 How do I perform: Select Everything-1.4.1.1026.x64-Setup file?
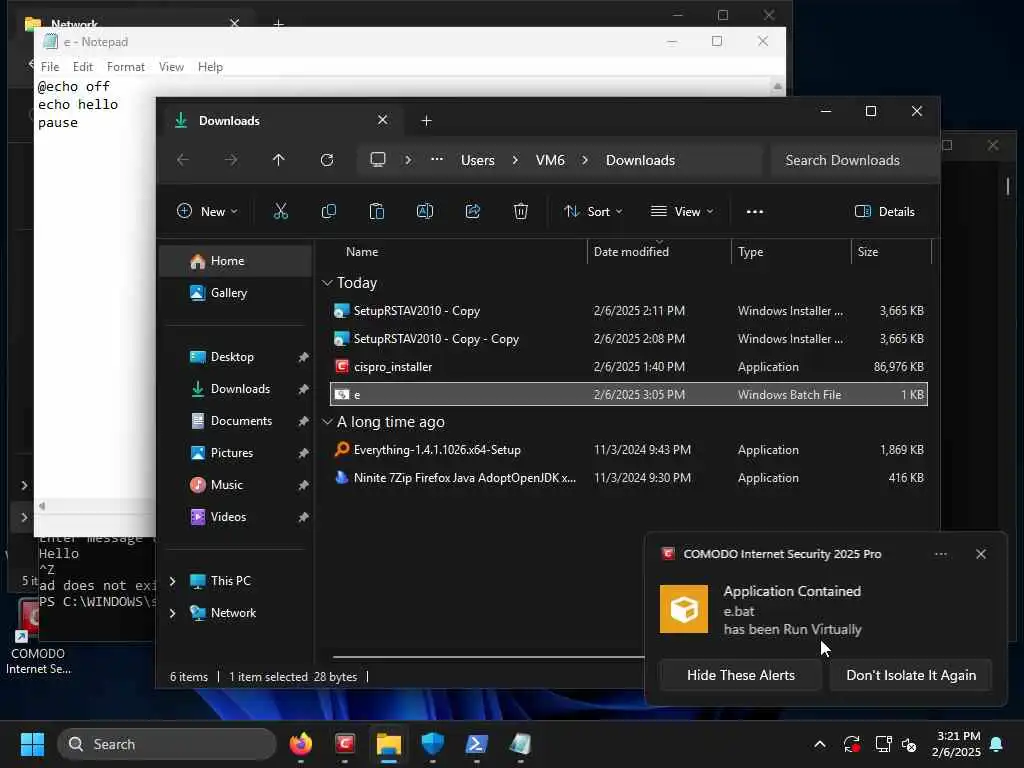click(x=628, y=449)
